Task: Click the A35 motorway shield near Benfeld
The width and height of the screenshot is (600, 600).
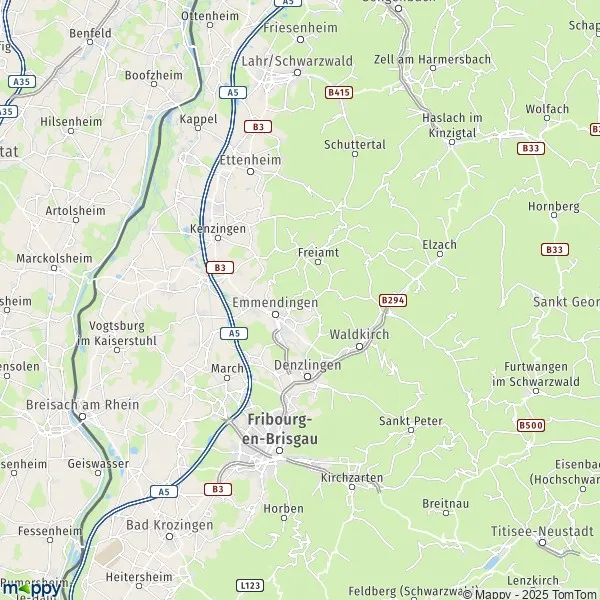Action: click(x=22, y=82)
